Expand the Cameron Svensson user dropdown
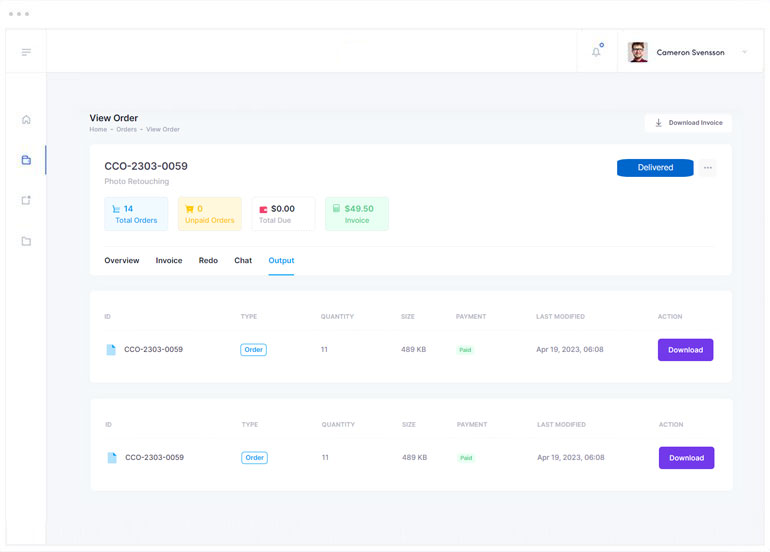The height and width of the screenshot is (552, 770). (744, 52)
